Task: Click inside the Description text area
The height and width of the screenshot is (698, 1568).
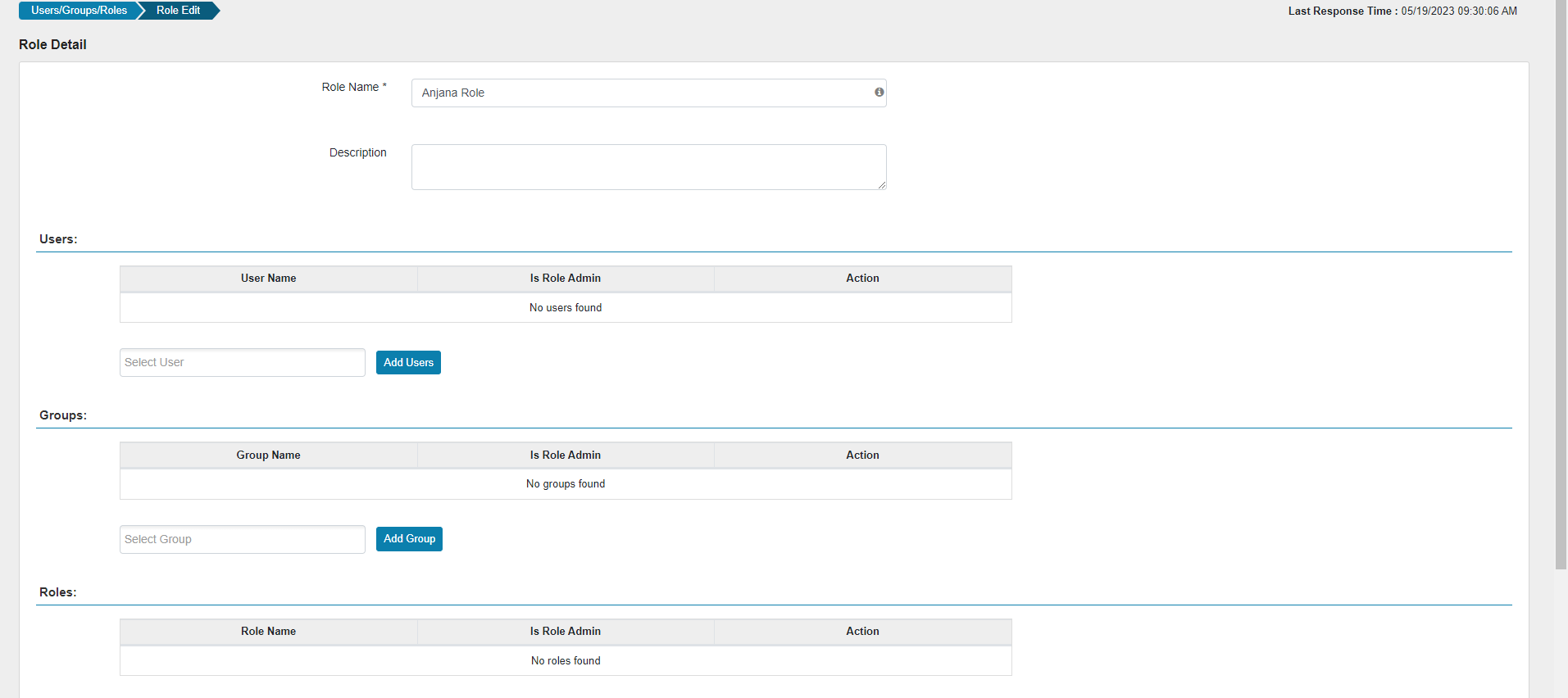Action: (648, 167)
